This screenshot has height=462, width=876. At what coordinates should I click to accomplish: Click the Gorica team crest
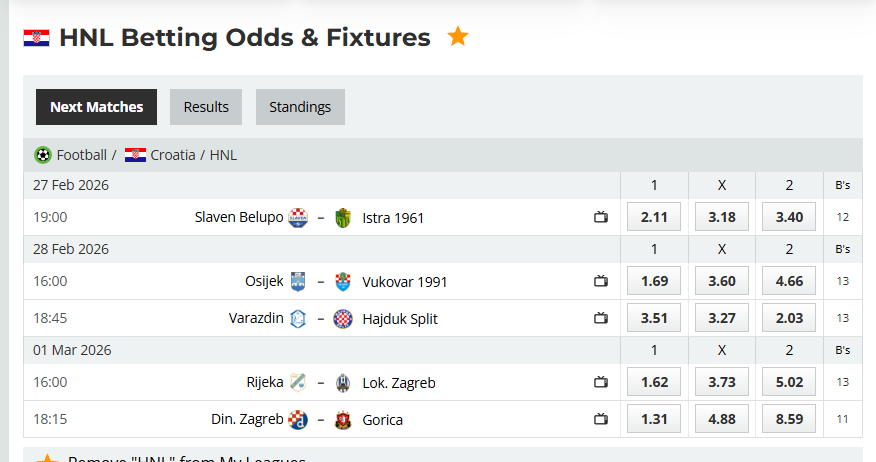point(343,420)
